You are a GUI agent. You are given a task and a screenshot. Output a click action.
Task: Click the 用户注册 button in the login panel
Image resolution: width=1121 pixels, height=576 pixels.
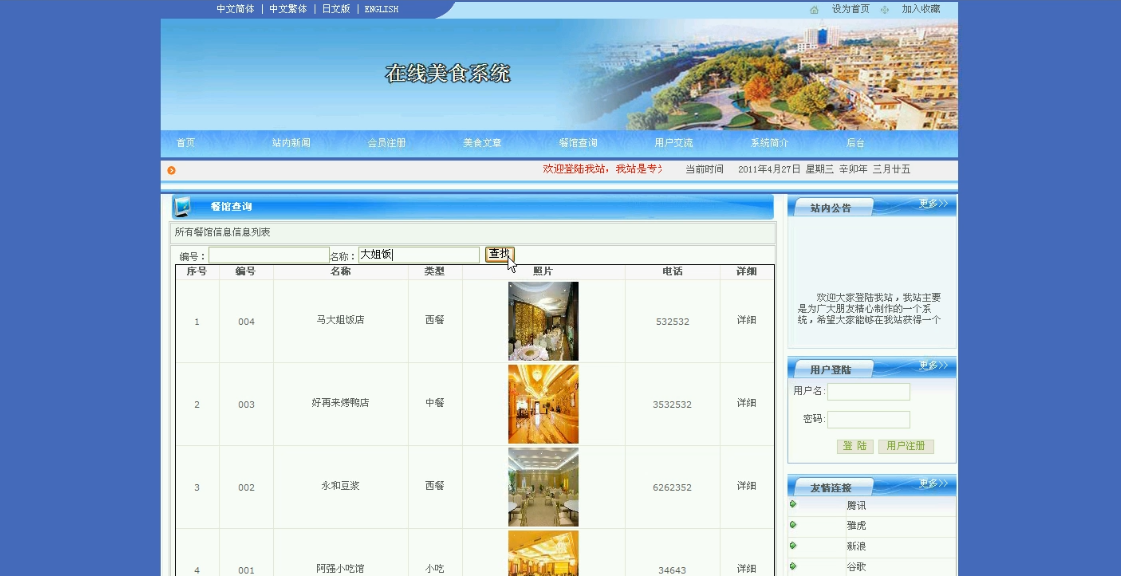tap(906, 446)
